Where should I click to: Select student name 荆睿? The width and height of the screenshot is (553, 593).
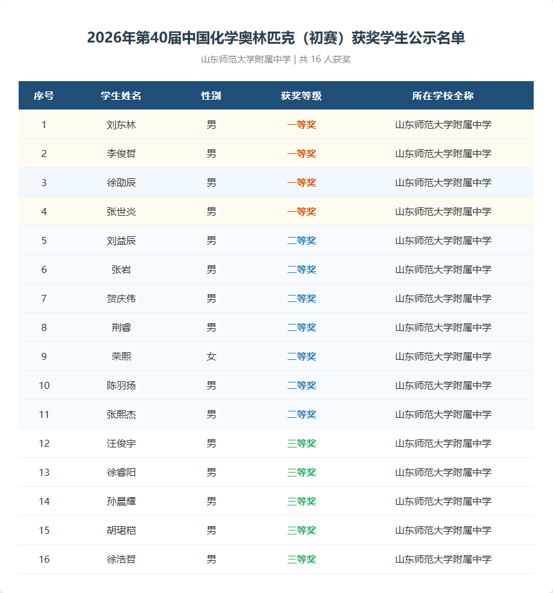click(x=121, y=328)
